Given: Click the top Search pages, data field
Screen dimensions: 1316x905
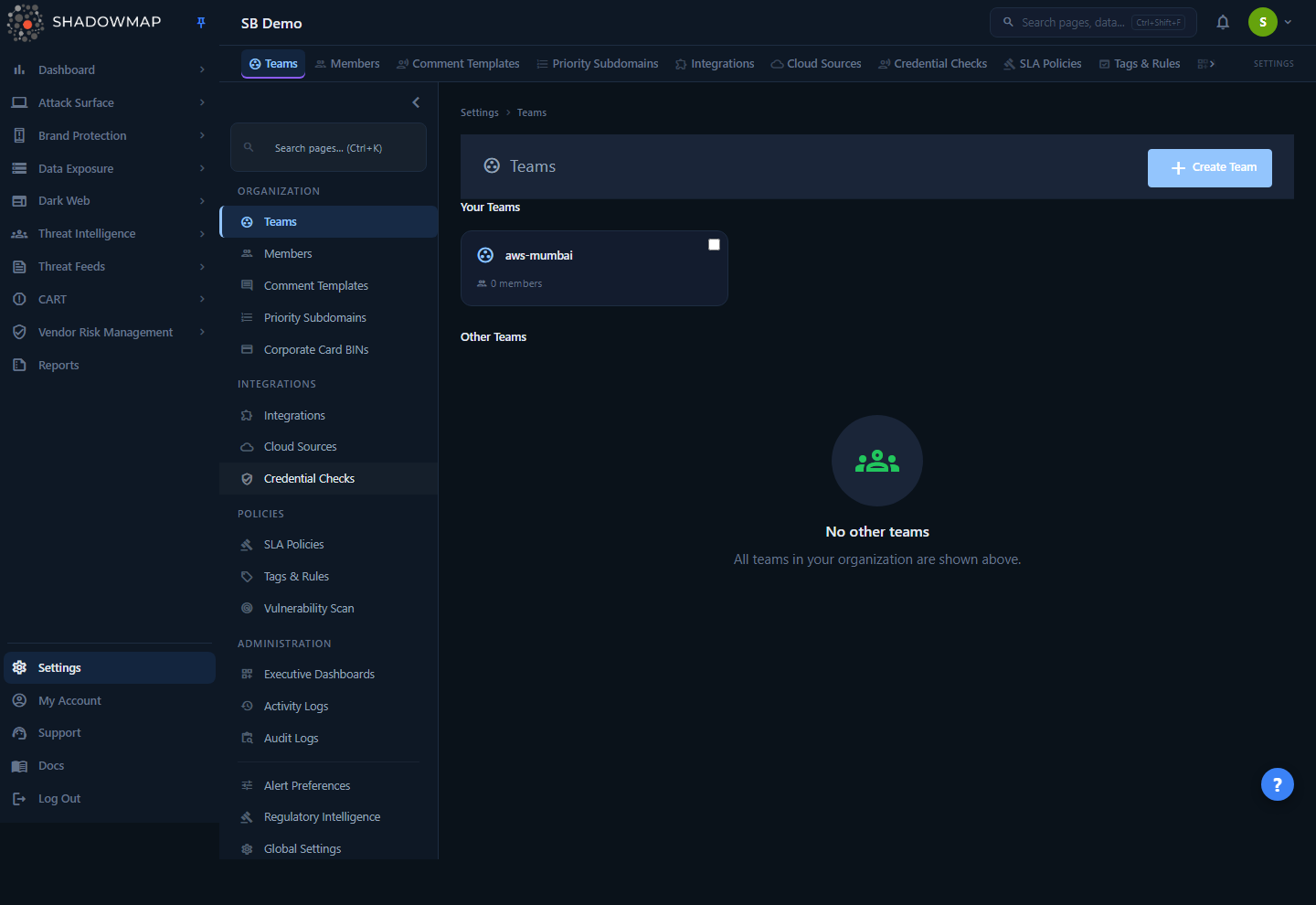Looking at the screenshot, I should (x=1093, y=22).
